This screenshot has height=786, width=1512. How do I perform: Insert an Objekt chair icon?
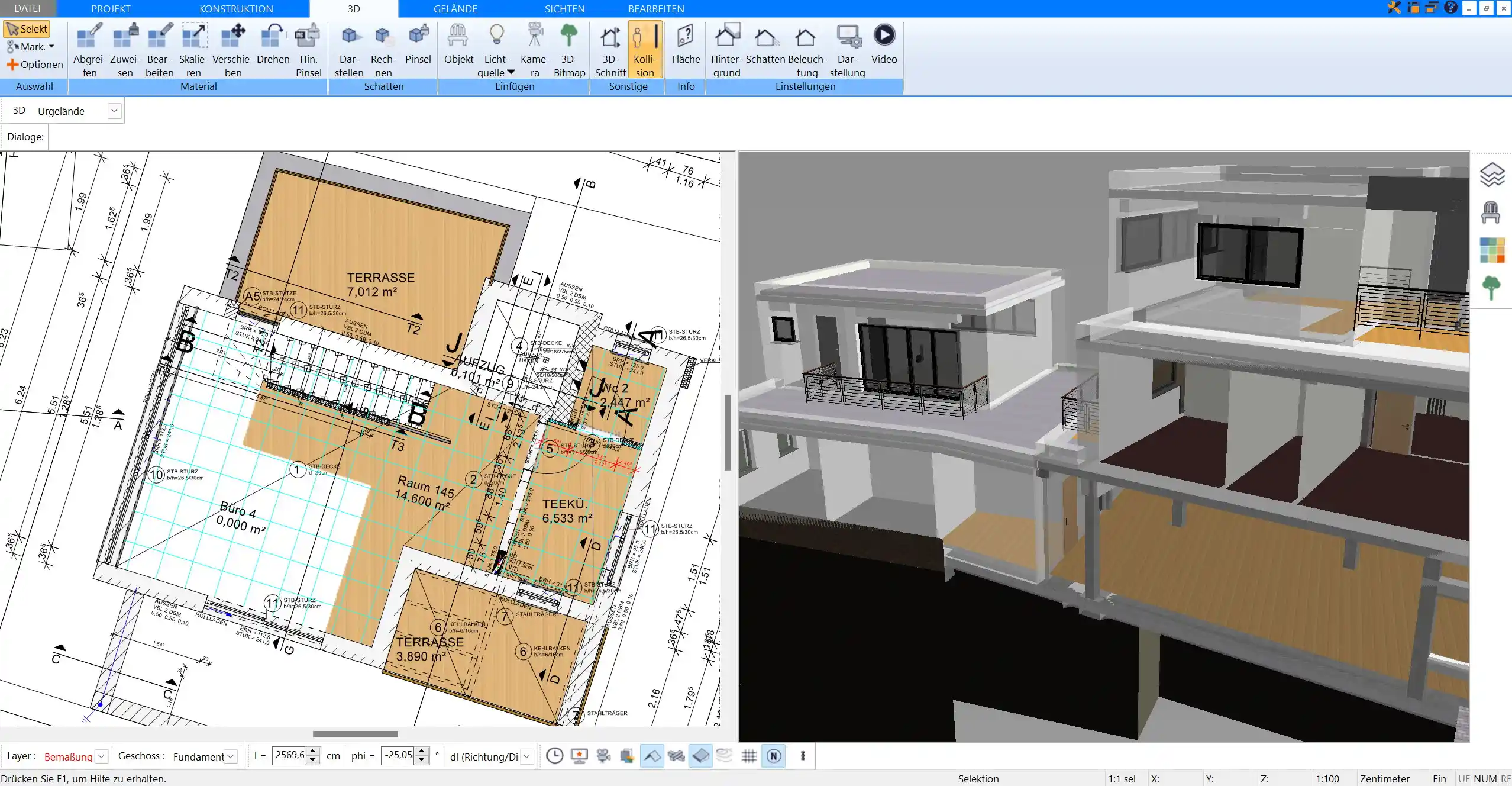click(x=458, y=44)
